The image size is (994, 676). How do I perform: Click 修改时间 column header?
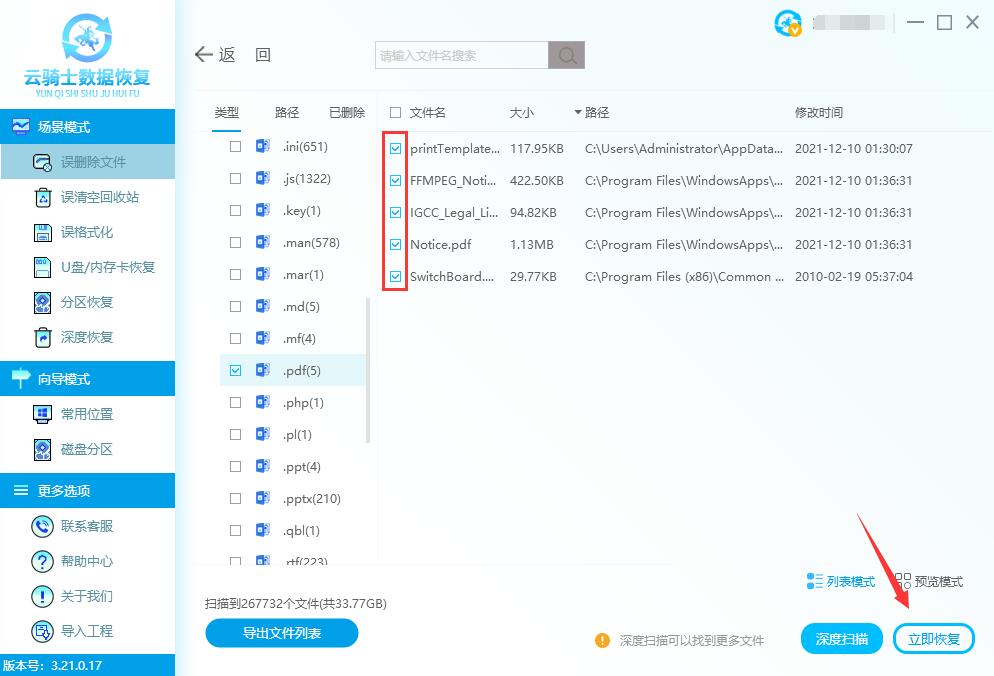coord(819,112)
